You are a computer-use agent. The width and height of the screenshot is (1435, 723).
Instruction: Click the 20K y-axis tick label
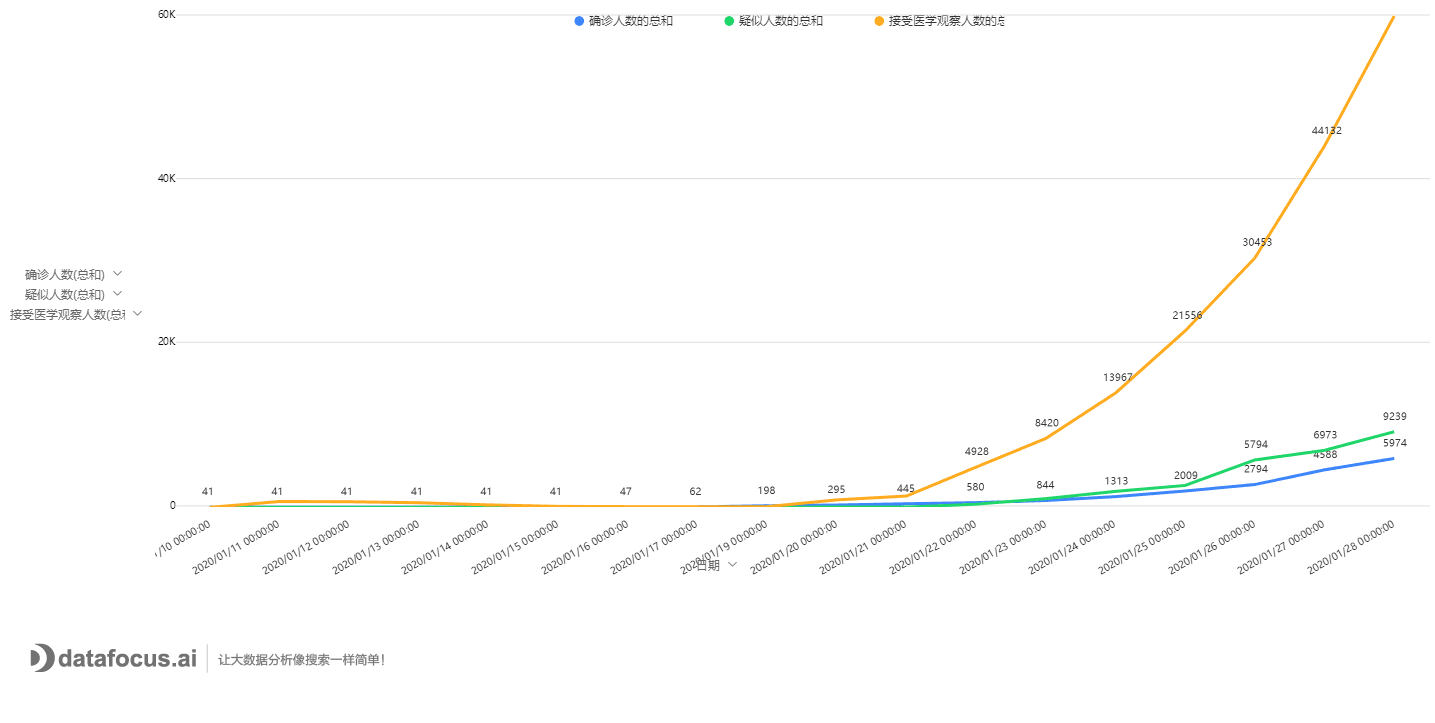pyautogui.click(x=167, y=341)
